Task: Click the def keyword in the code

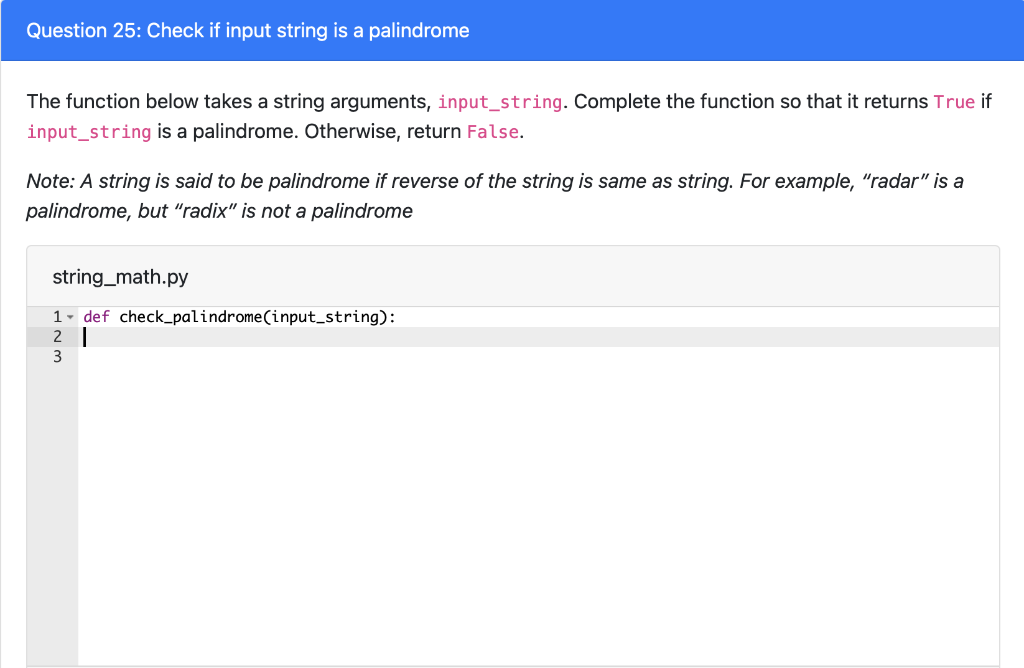Action: tap(95, 316)
